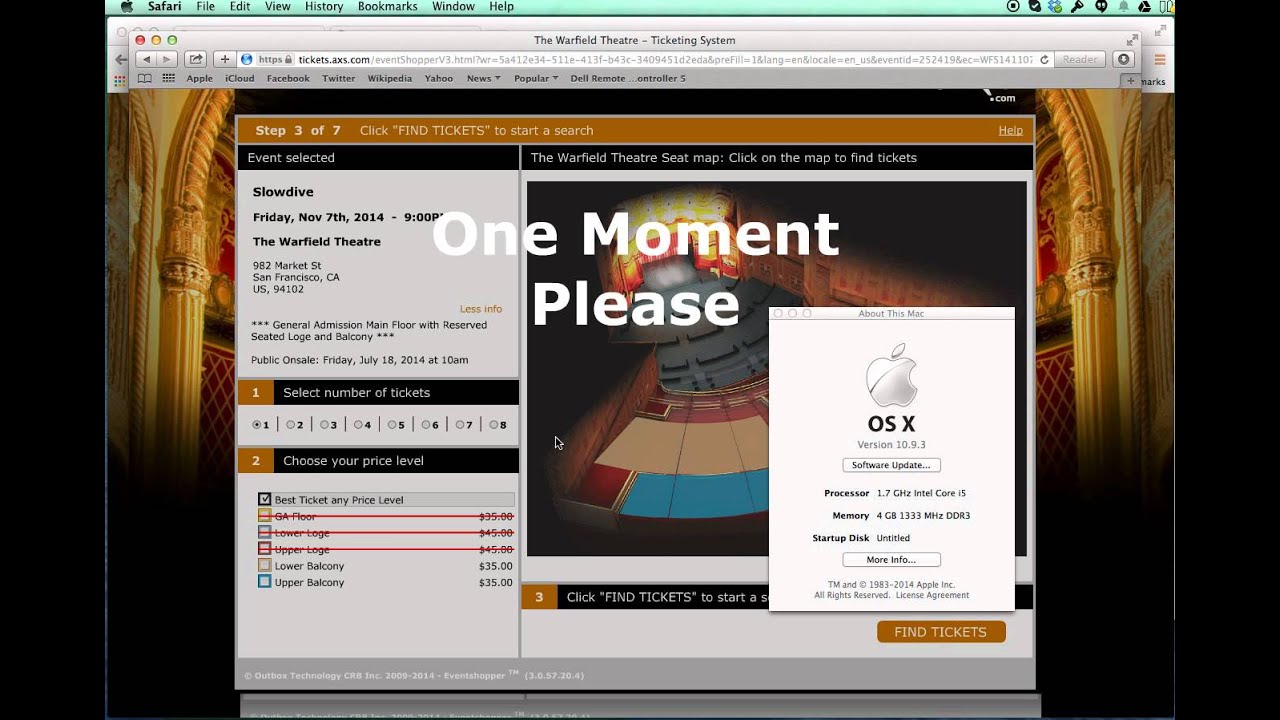Open the Window menu
The image size is (1280, 720).
(453, 7)
